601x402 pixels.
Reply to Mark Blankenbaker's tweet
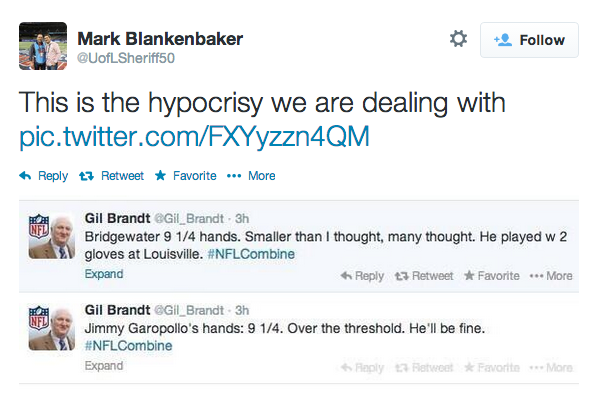(x=44, y=176)
